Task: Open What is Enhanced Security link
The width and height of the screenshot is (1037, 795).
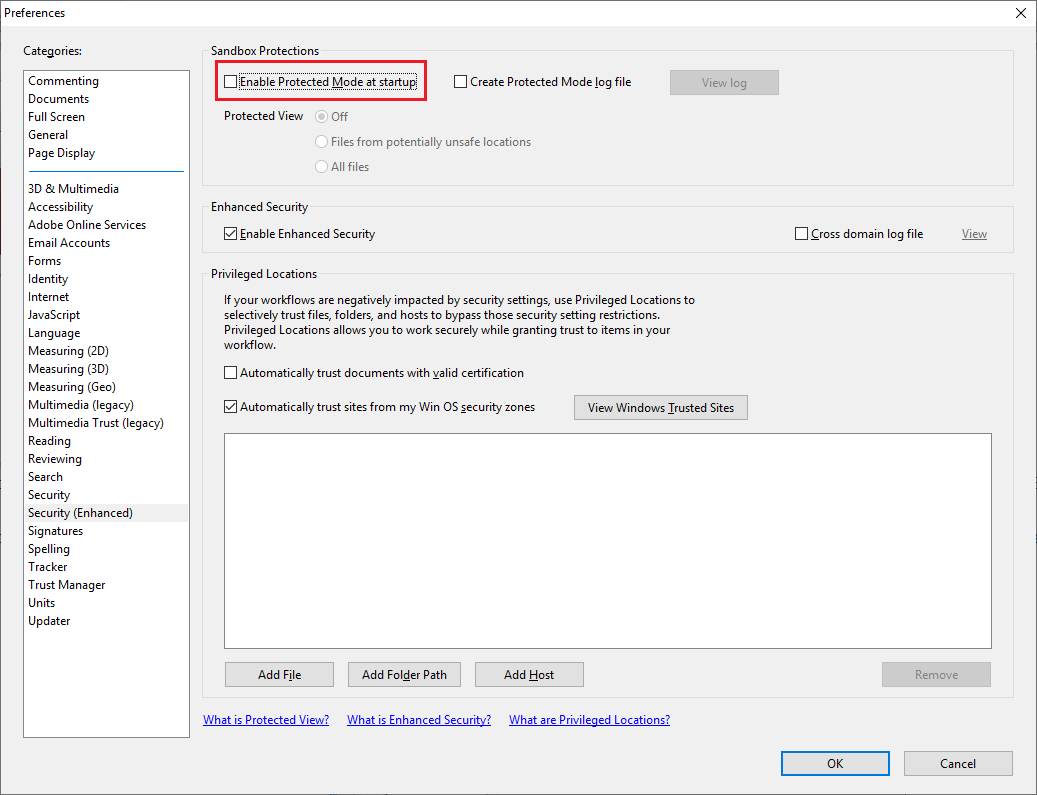Action: [419, 720]
